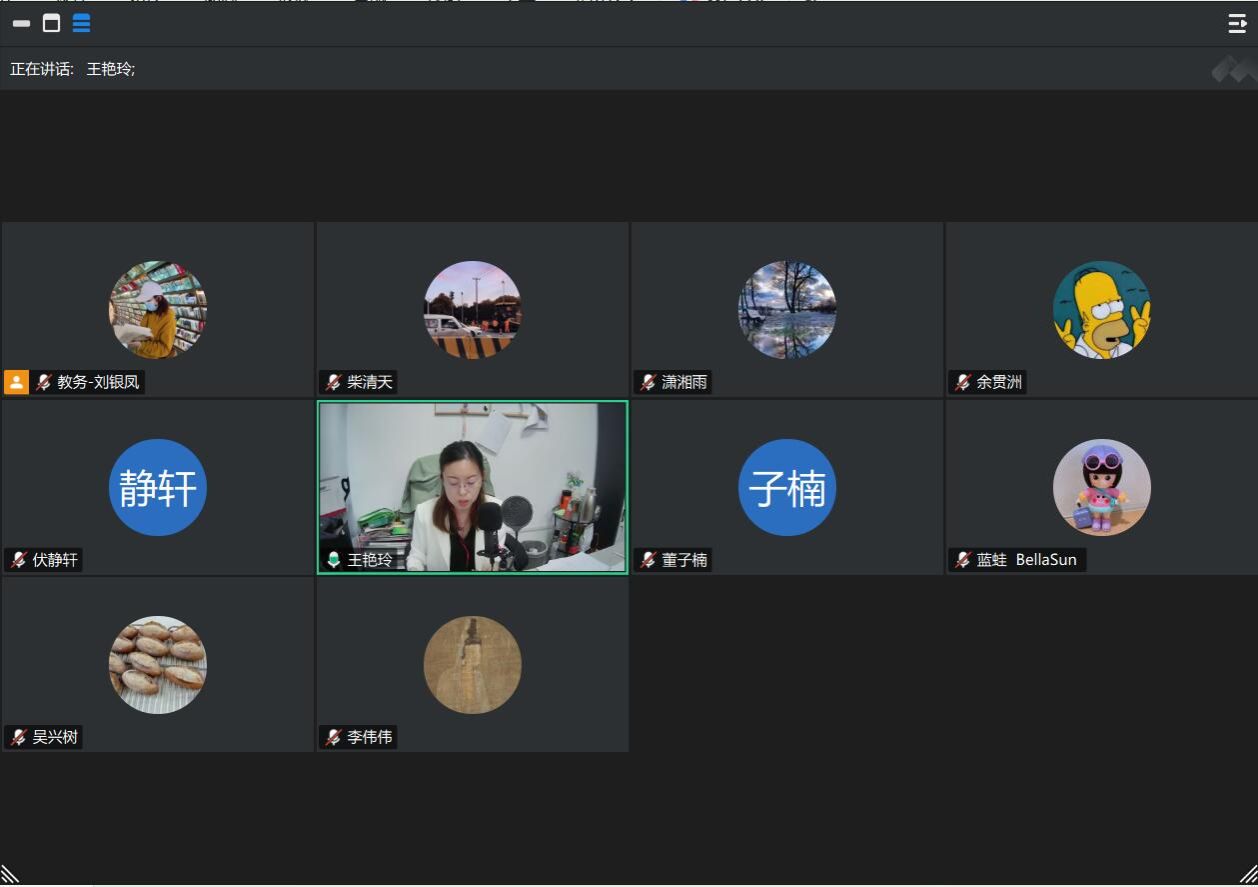Click the mic icon beside 蓝蛙 BellaSun
1258x887 pixels.
coord(963,560)
